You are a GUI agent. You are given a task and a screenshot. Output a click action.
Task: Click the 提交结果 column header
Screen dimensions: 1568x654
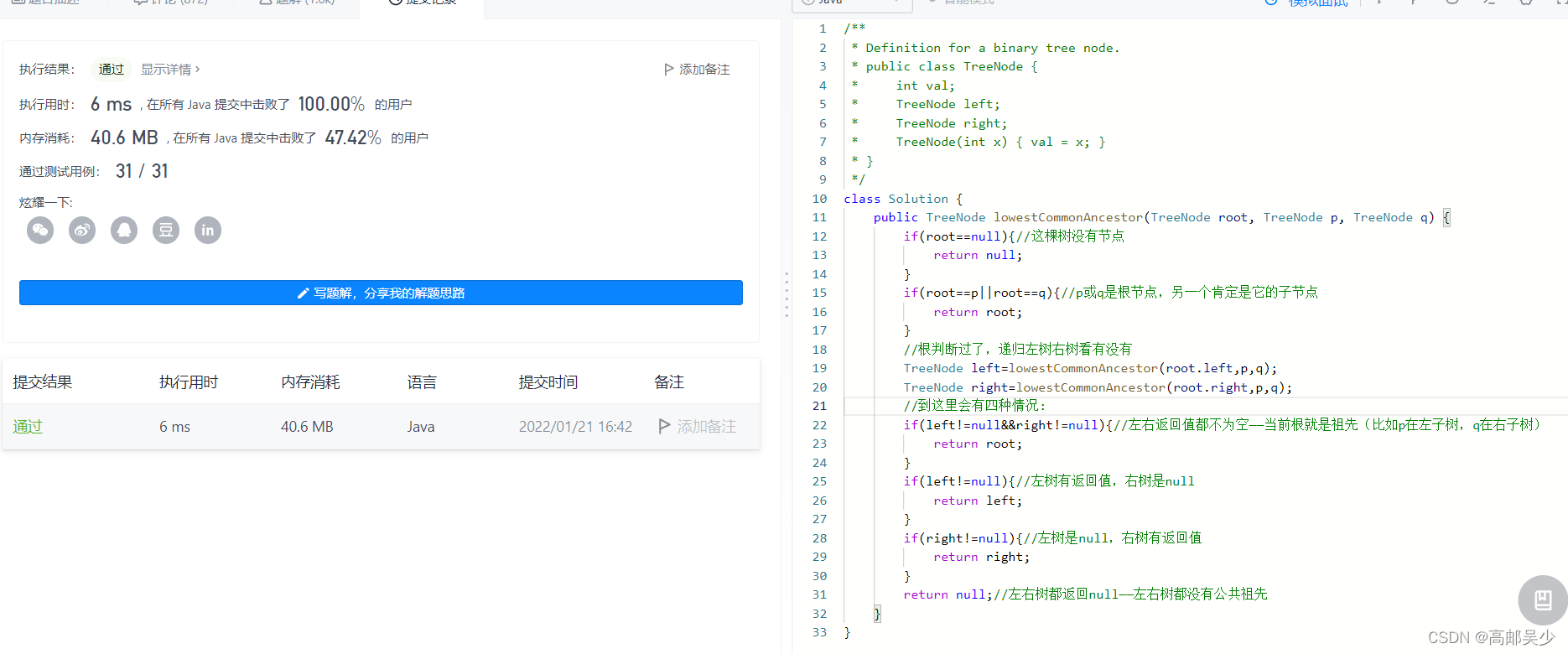click(x=43, y=381)
